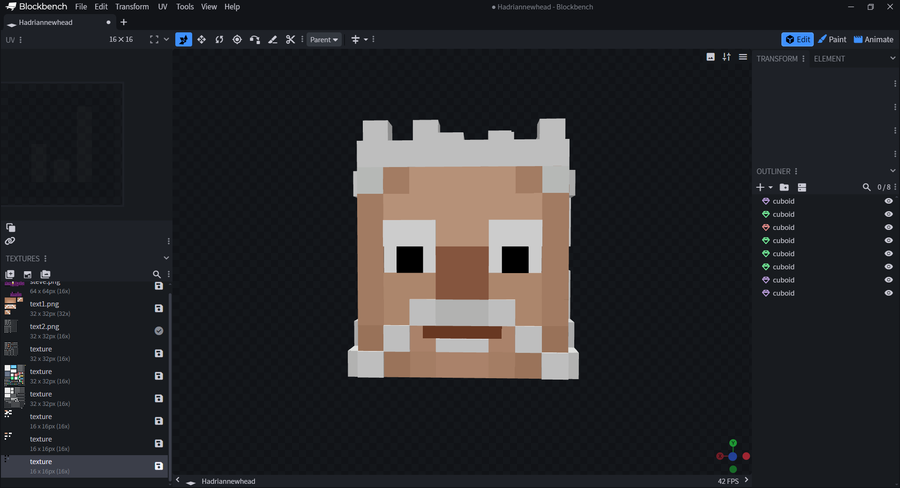Open the Help menu
The width and height of the screenshot is (900, 488).
click(x=232, y=7)
